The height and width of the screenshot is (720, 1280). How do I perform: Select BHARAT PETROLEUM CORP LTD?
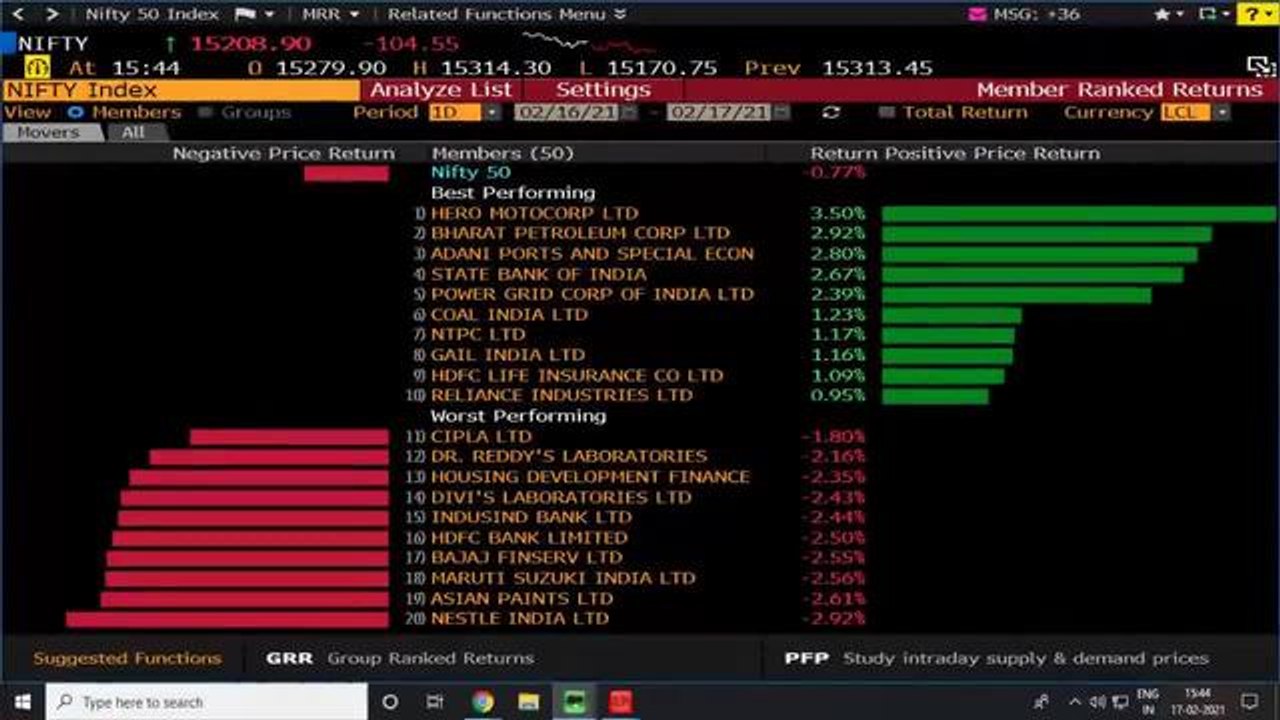580,233
